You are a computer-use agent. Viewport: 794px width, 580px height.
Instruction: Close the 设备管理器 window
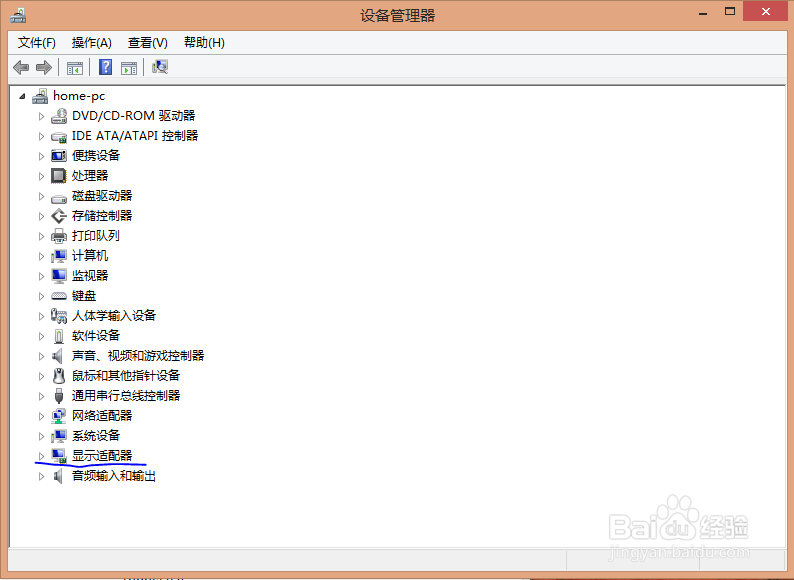(766, 12)
